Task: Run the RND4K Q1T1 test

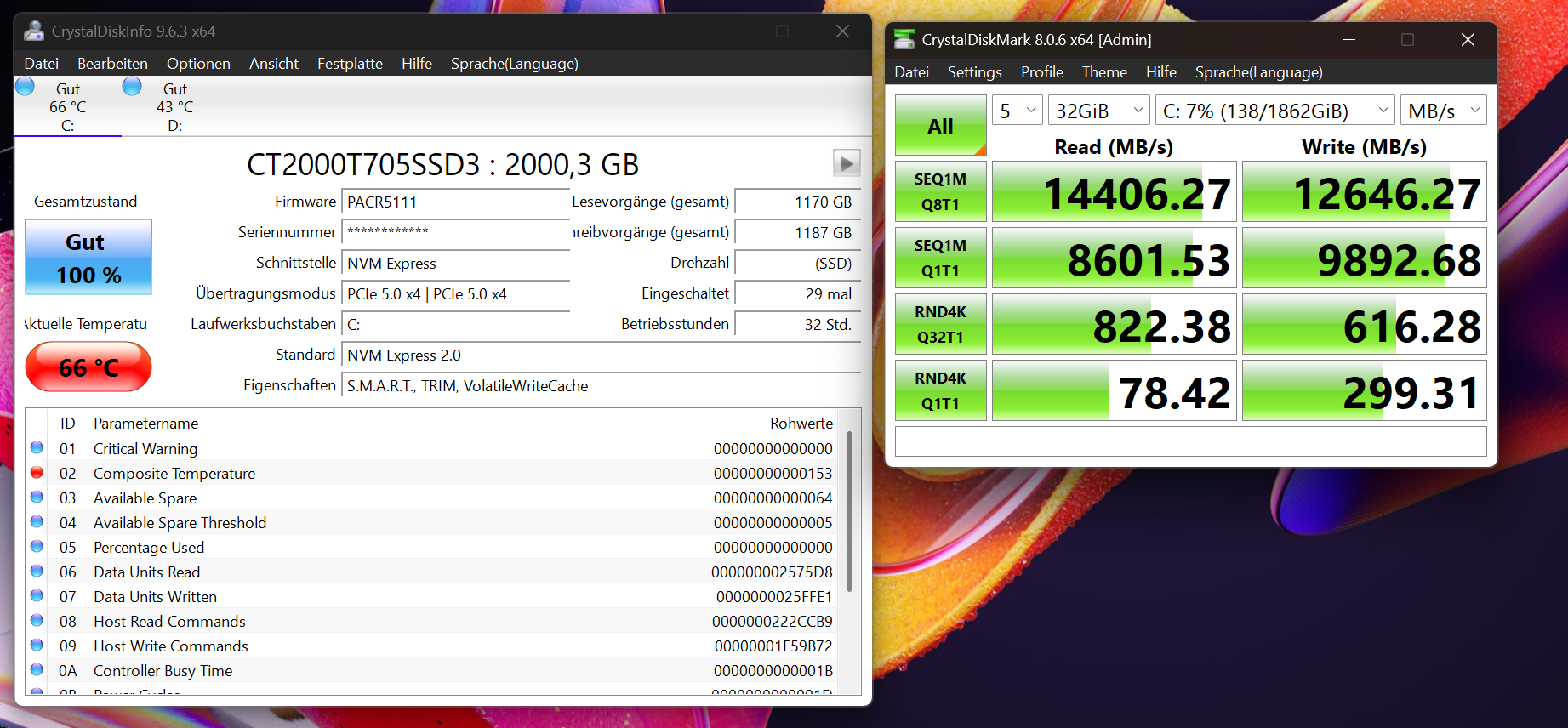Action: 941,390
